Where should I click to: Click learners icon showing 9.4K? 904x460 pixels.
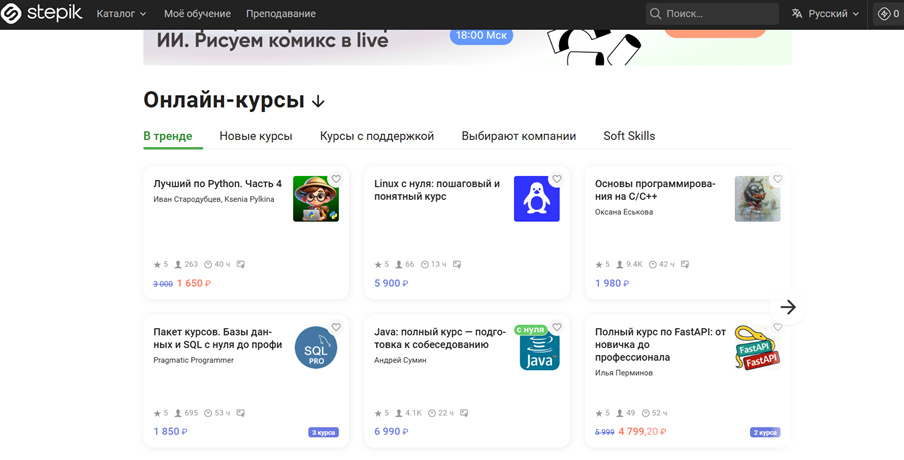tap(620, 265)
